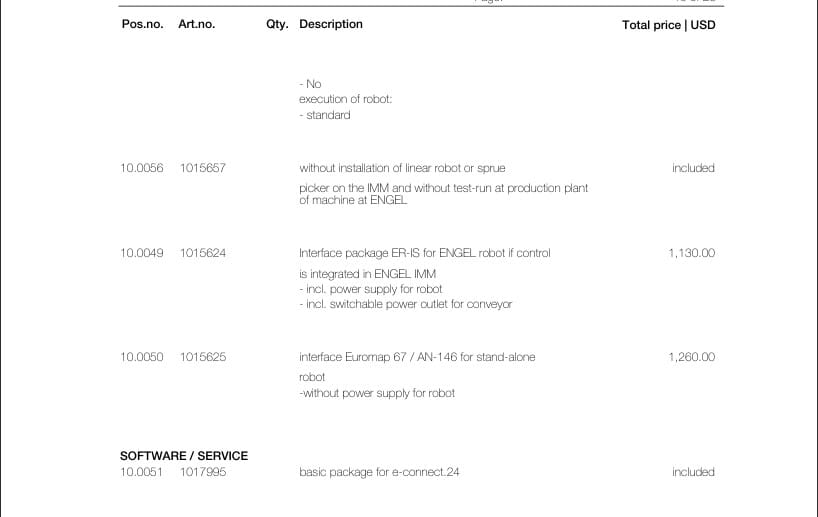Screen dimensions: 818x517
Task: Select position number 10.0056
Action: [142, 168]
